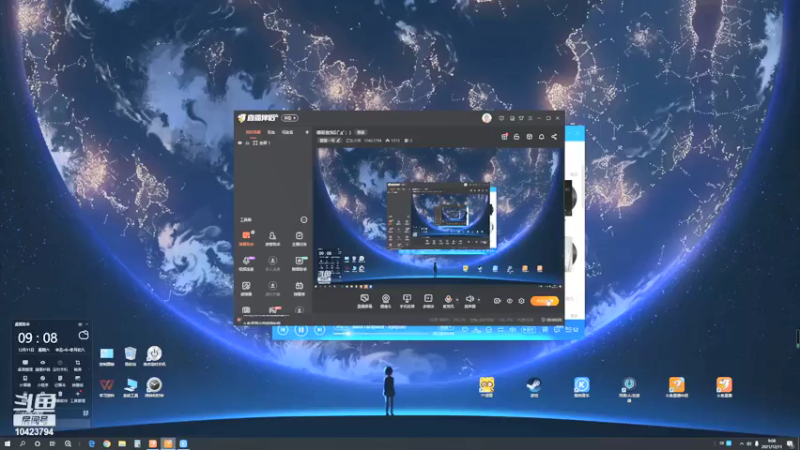800x450 pixels.
Task: Launch Chrome from the taskbar
Action: tap(107, 444)
